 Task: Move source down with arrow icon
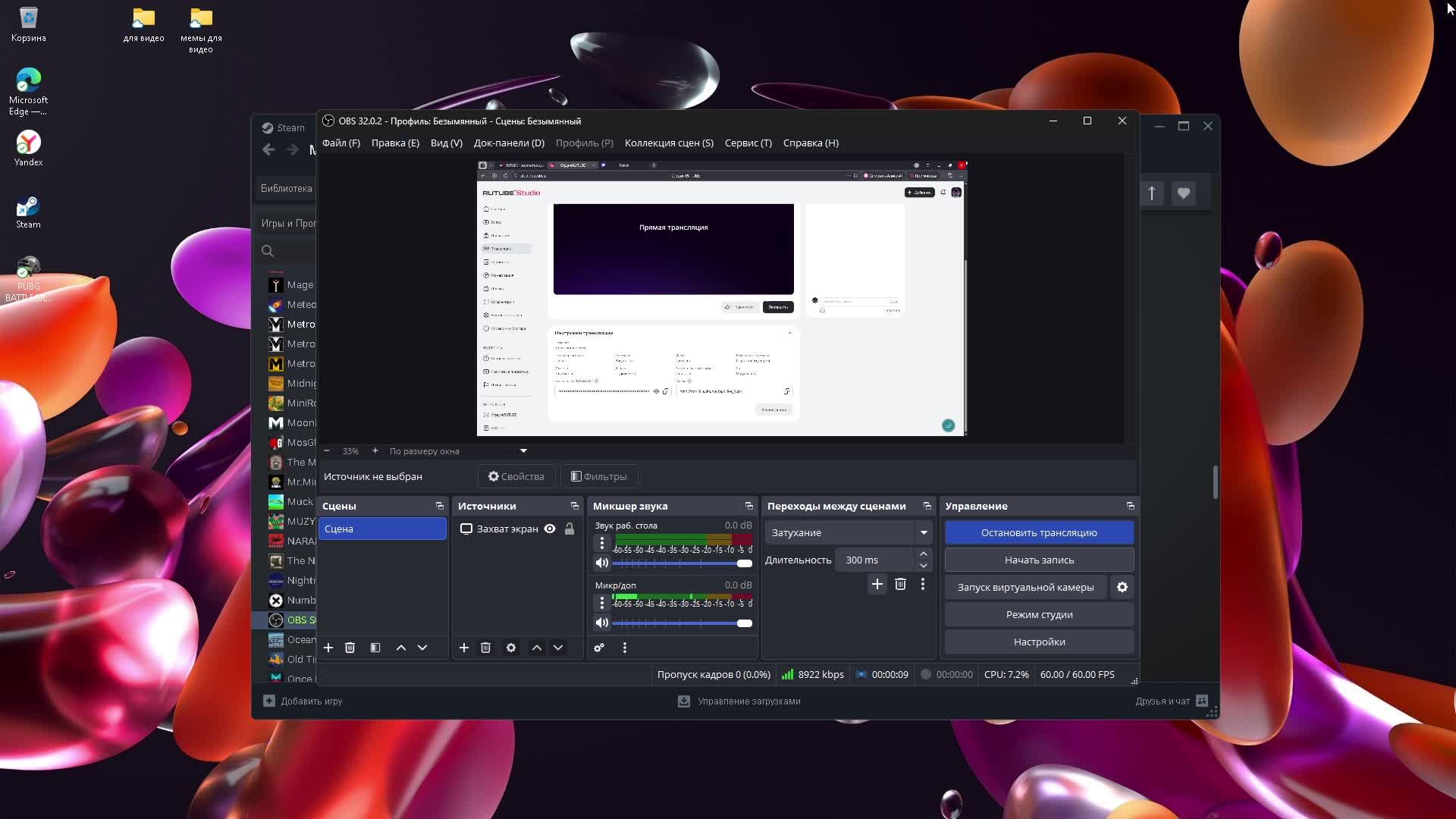click(x=558, y=648)
